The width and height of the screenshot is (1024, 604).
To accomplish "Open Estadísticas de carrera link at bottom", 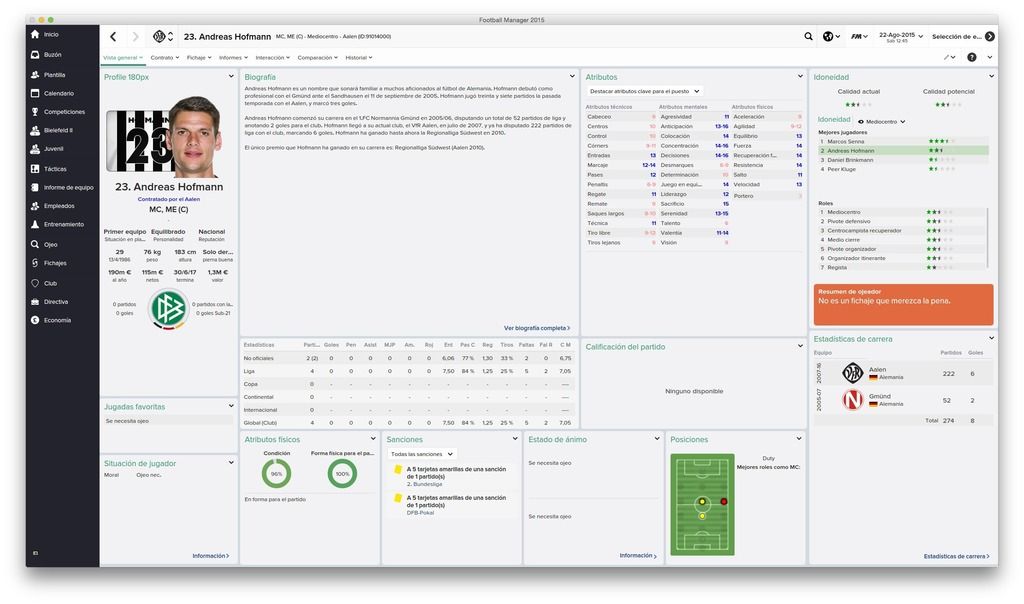I will coord(957,556).
